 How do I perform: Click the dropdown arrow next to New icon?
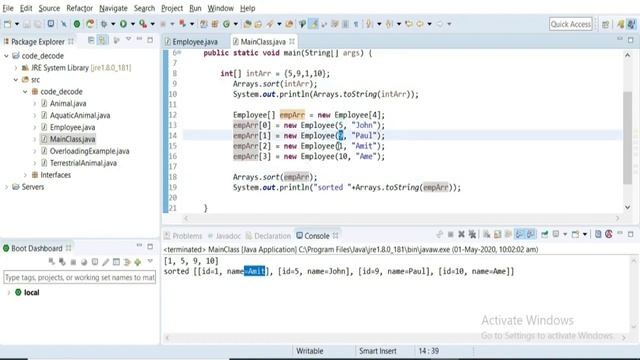[17, 24]
